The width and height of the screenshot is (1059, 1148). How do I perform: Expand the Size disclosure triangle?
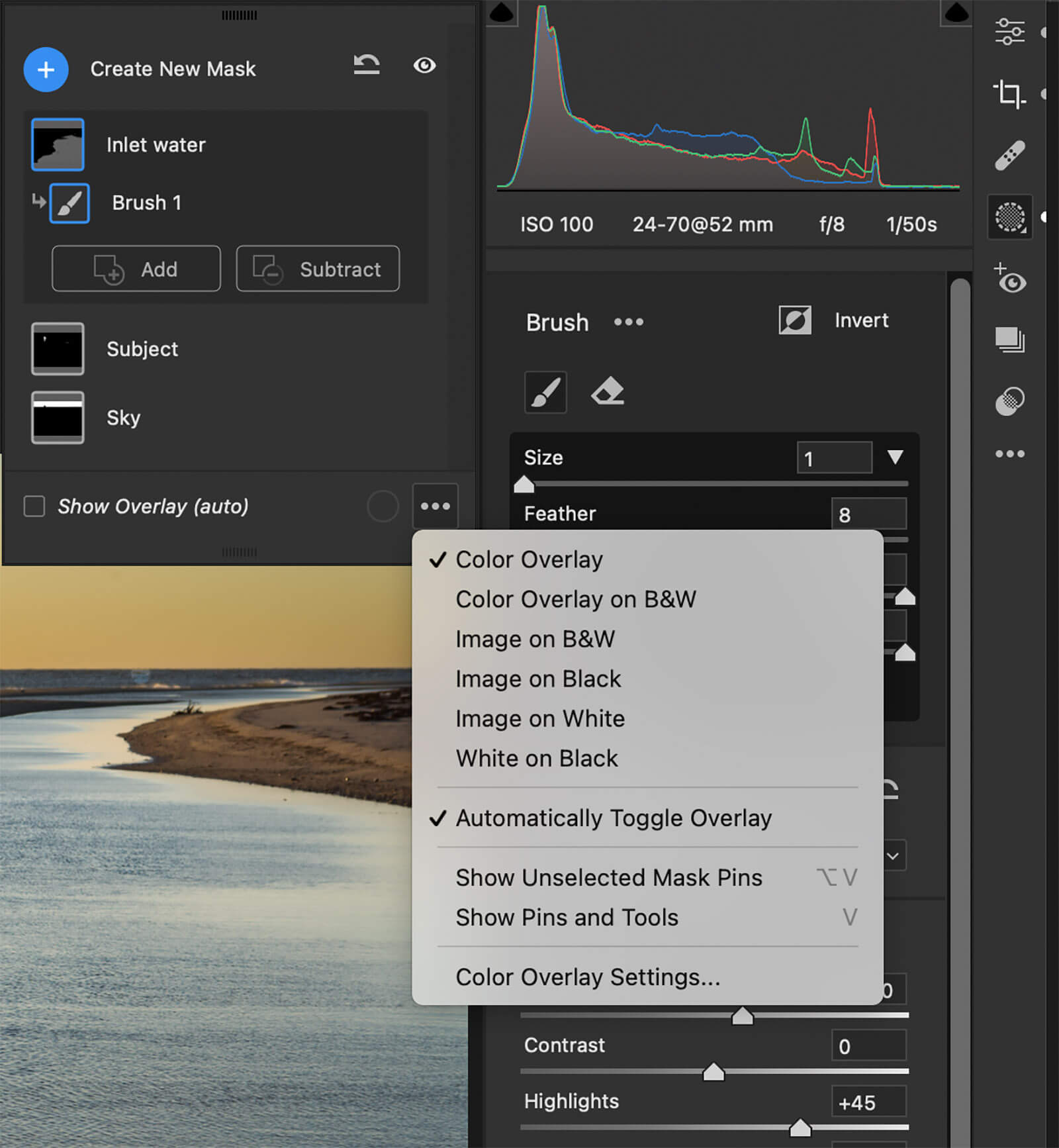pyautogui.click(x=895, y=457)
